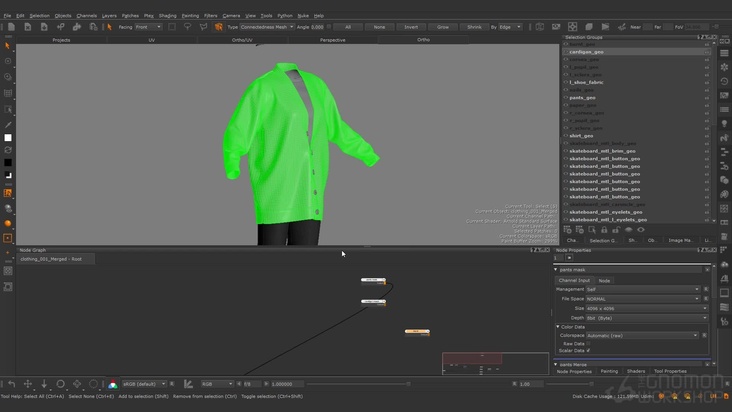Open the Depth dropdown 8bit (Byte)

647,318
